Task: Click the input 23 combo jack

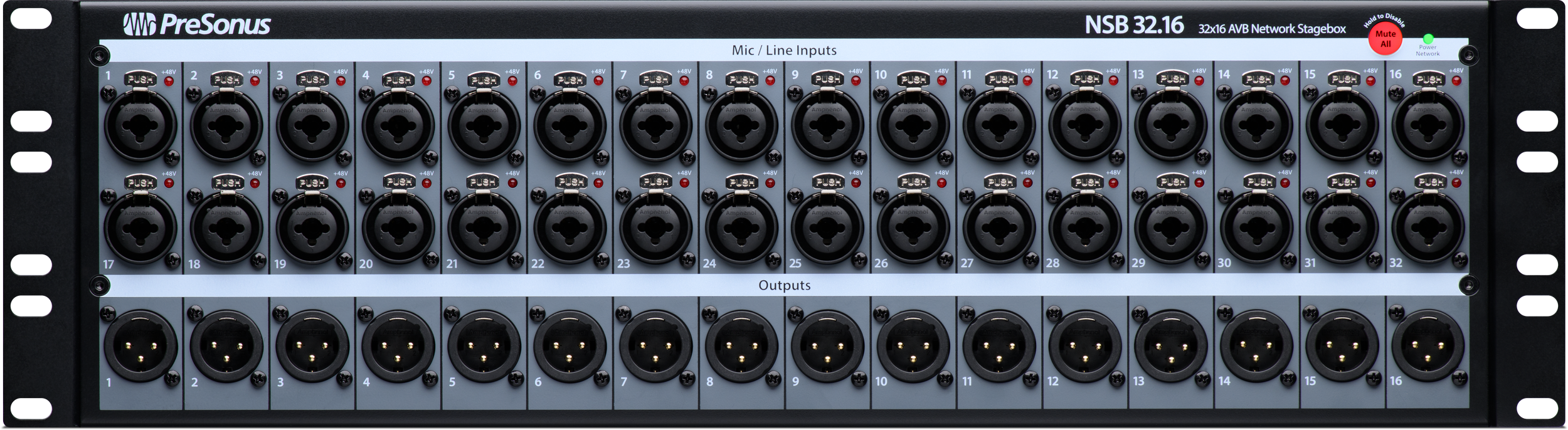Action: (x=655, y=226)
